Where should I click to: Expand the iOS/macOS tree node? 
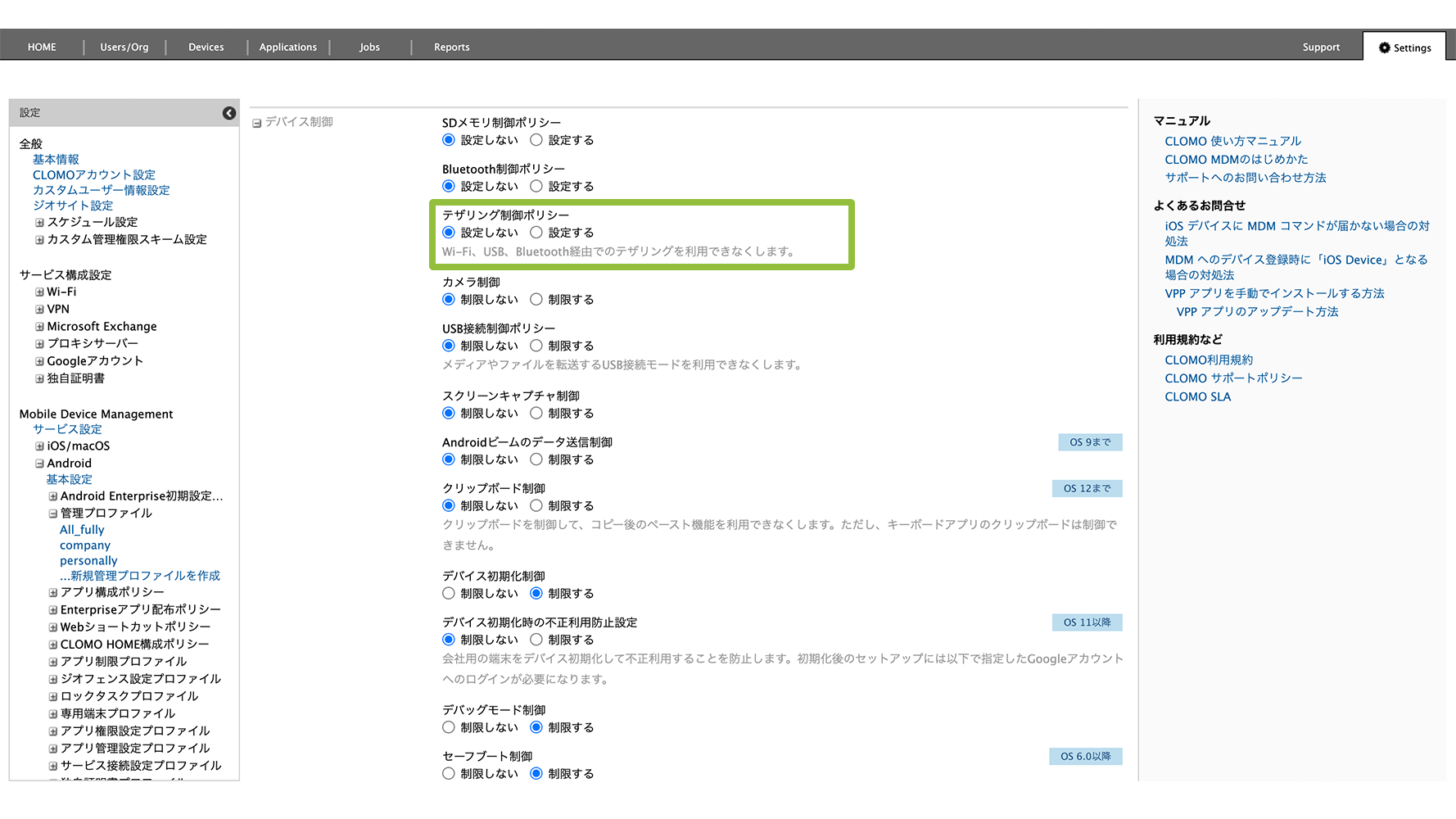coord(39,446)
